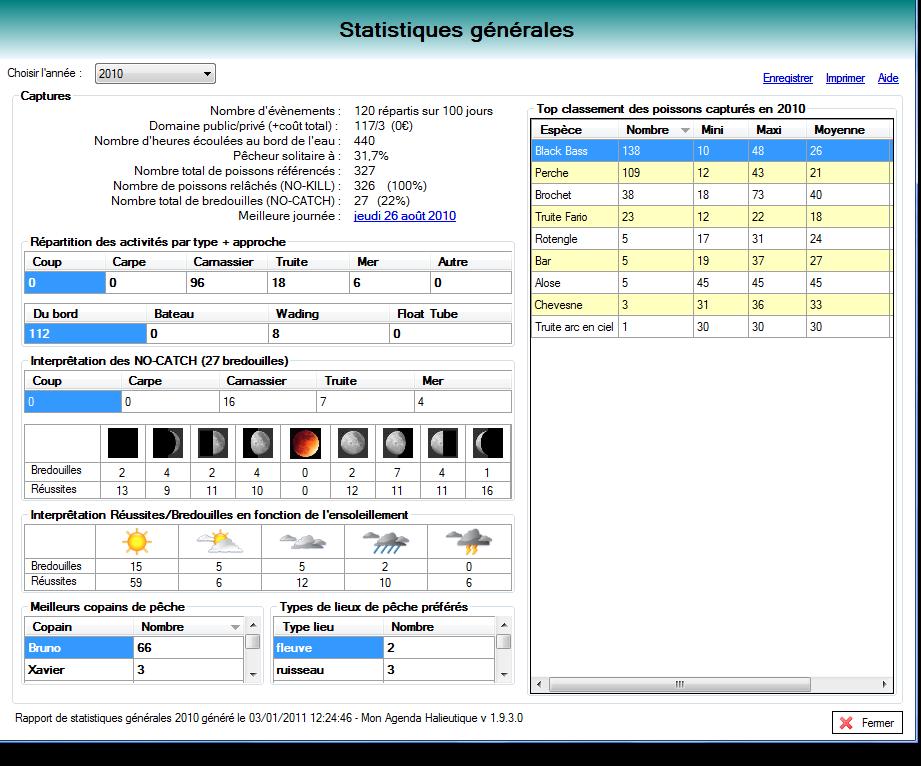The height and width of the screenshot is (766, 921).
Task: Select the Rotengle row
Action: pos(712,238)
